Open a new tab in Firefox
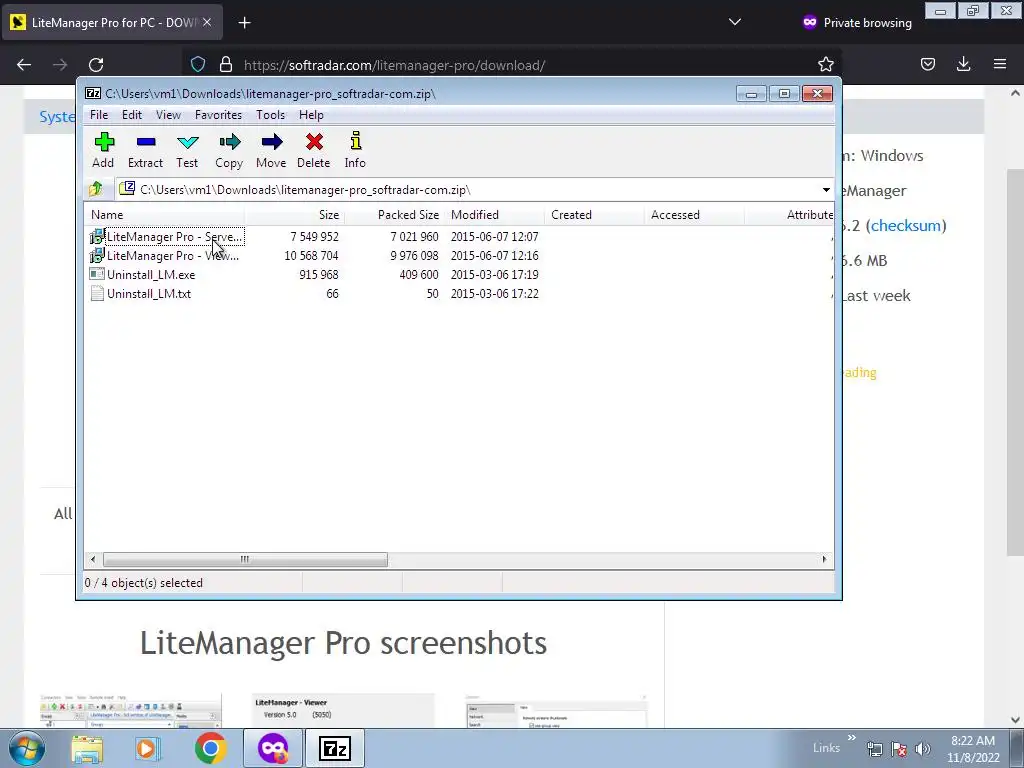1024x768 pixels. [x=244, y=23]
